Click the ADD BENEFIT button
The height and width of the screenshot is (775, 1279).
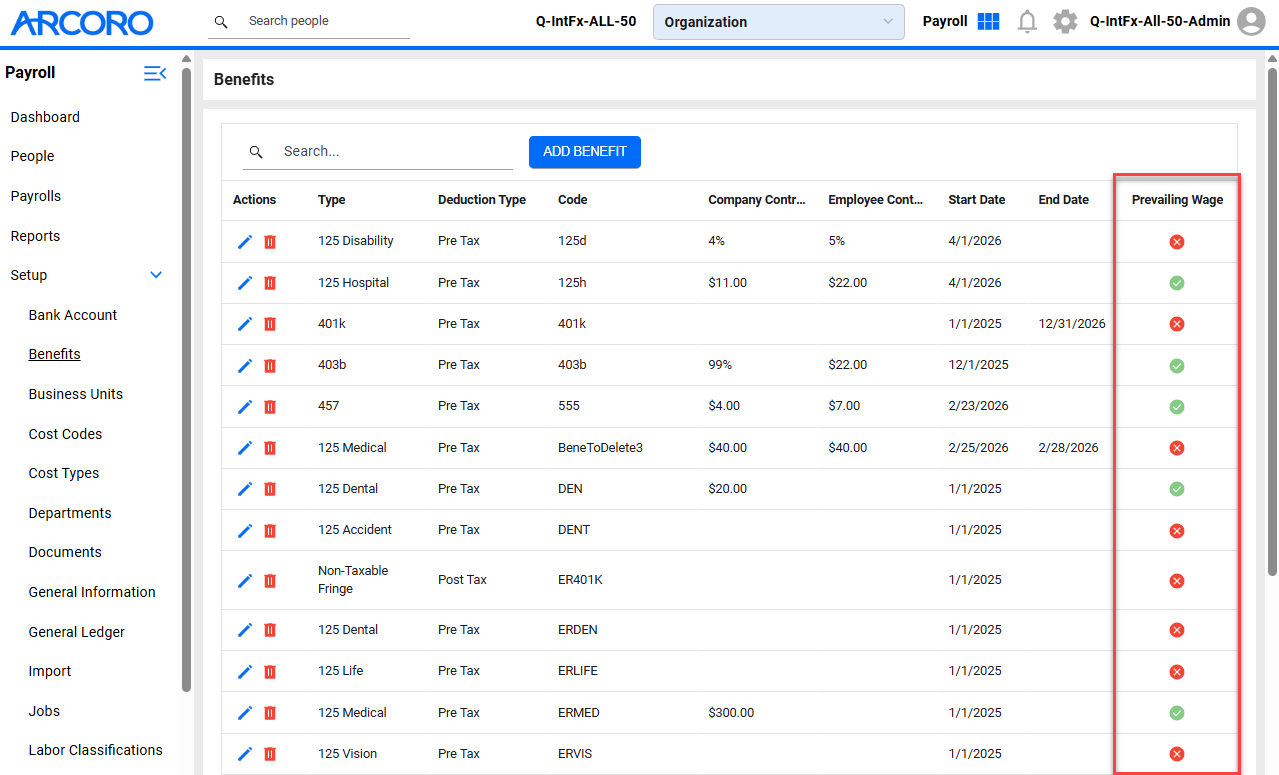coord(585,152)
